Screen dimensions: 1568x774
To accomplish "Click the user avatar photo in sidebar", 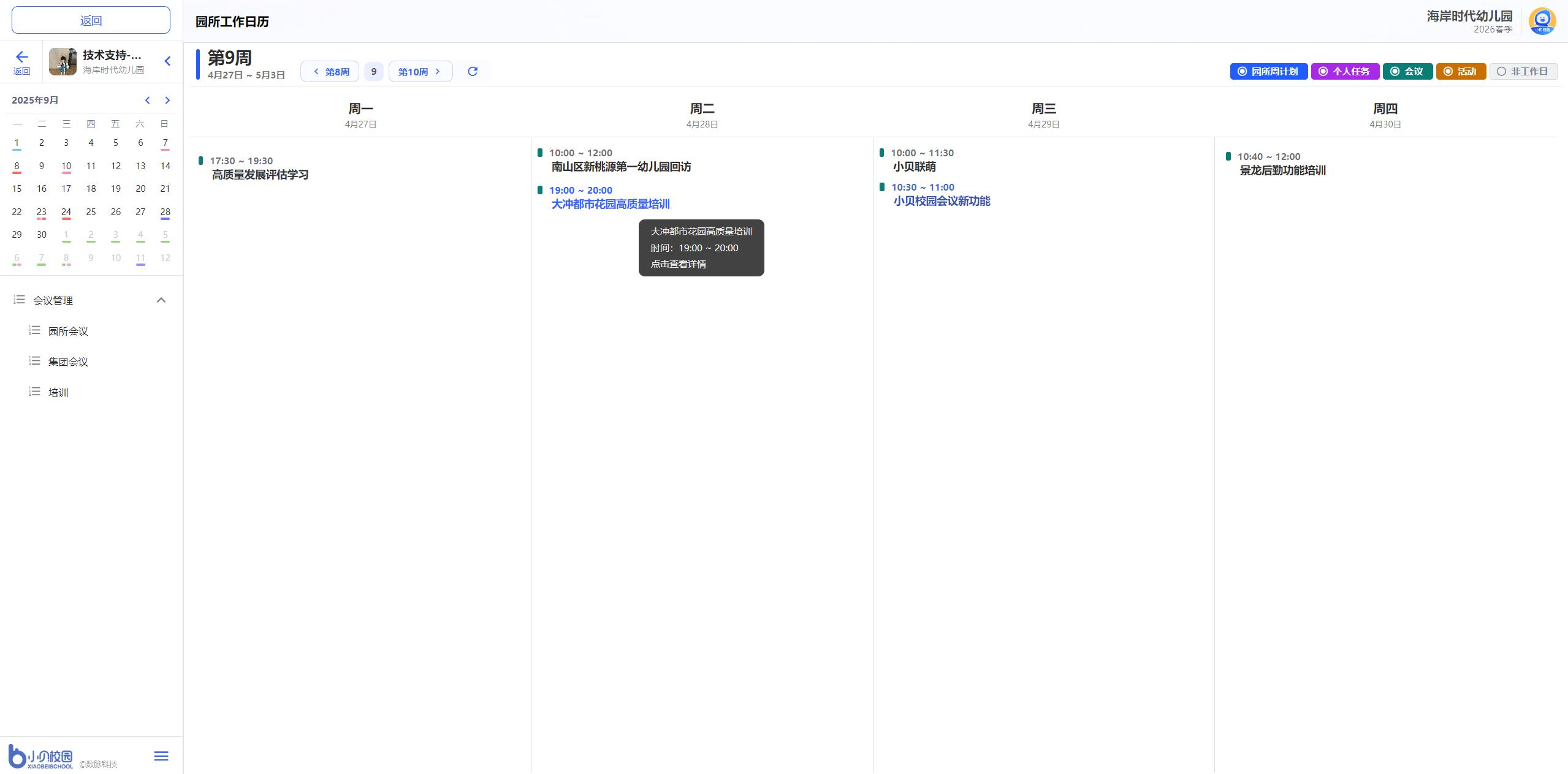I will pos(63,61).
